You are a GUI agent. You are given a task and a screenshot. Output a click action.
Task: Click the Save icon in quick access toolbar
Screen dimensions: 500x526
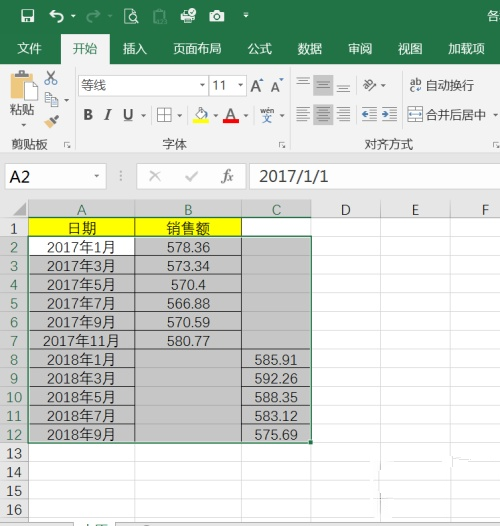tap(28, 16)
